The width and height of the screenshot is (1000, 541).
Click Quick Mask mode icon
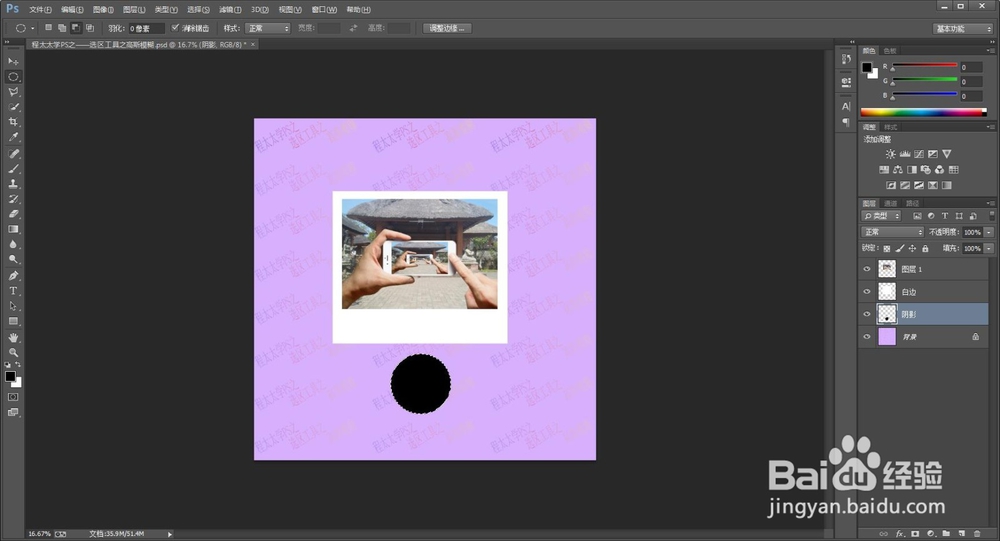tap(13, 397)
